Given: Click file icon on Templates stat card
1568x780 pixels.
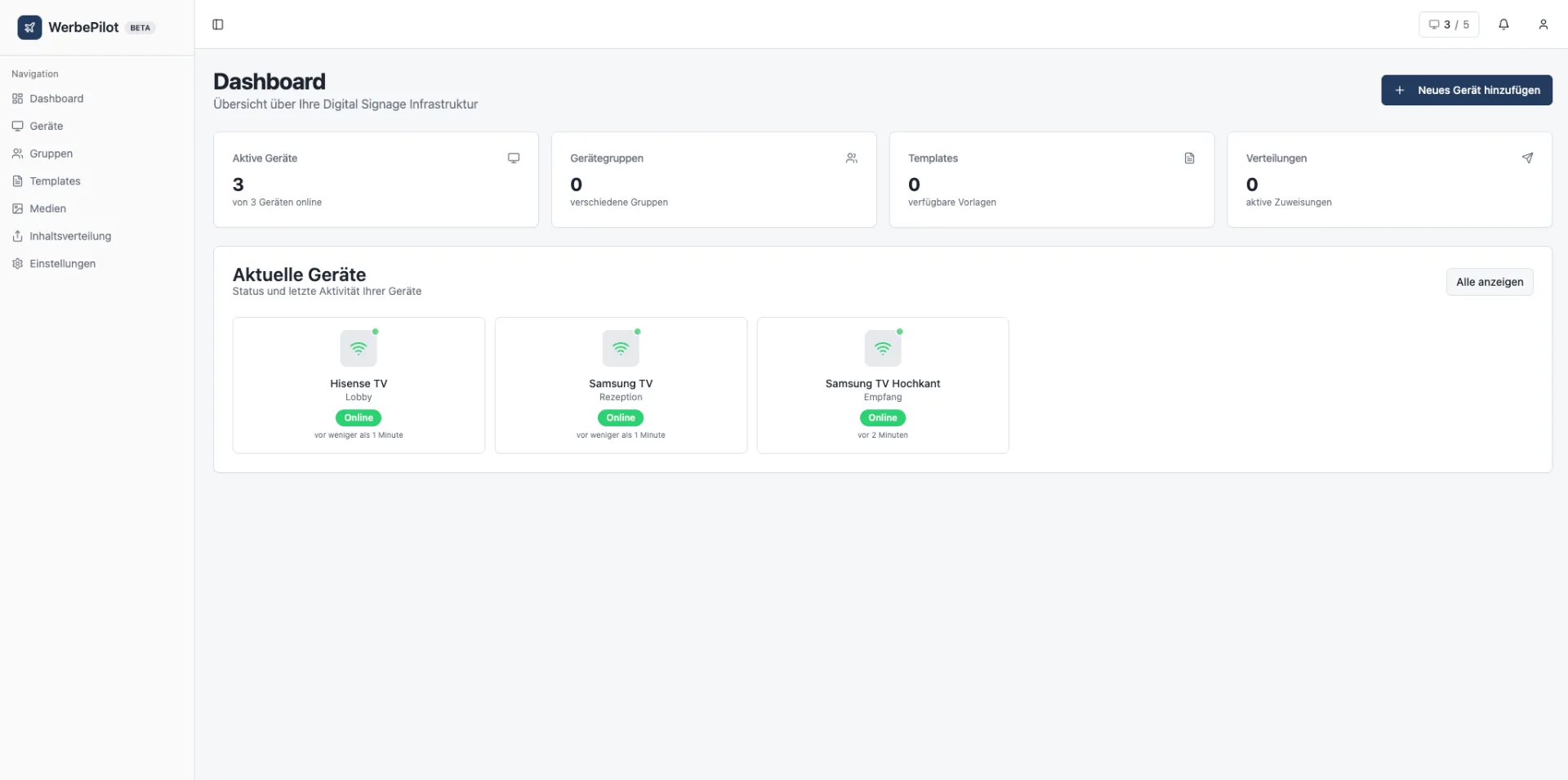Looking at the screenshot, I should coord(1190,158).
